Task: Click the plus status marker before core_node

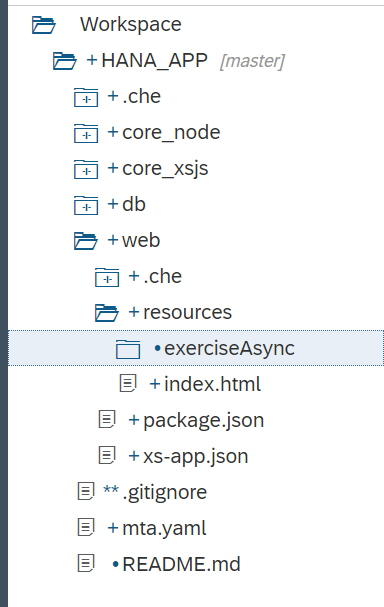Action: pyautogui.click(x=113, y=132)
